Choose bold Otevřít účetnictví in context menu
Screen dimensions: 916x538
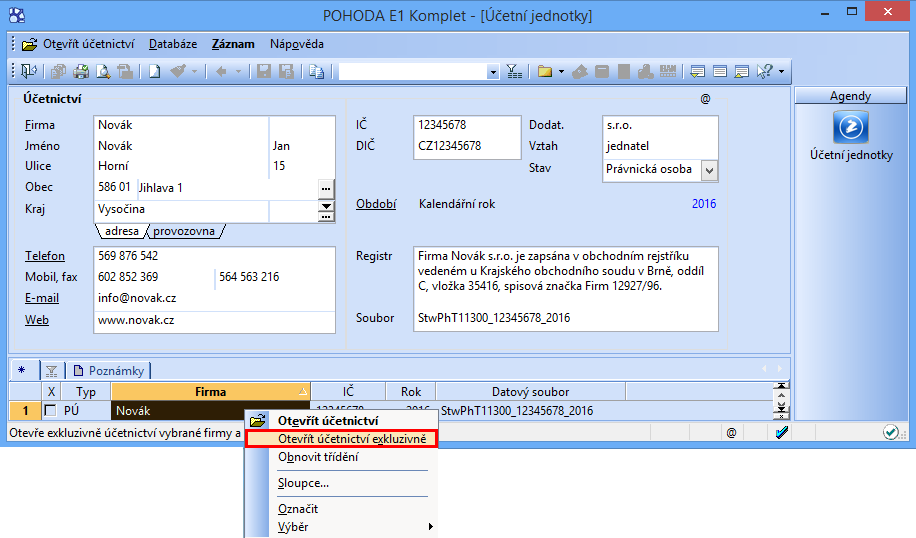pyautogui.click(x=341, y=421)
